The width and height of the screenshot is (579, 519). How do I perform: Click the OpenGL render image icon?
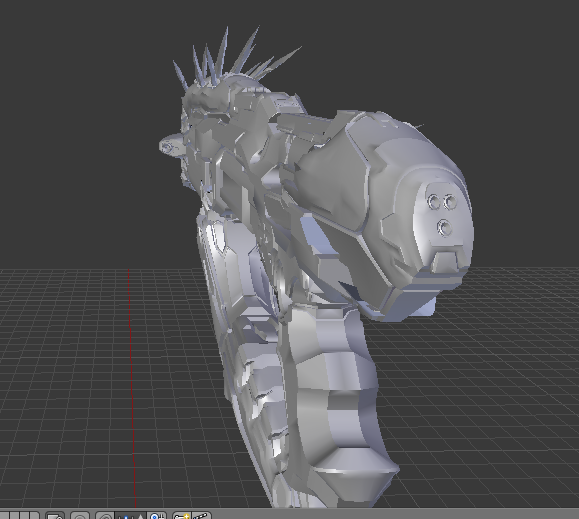click(x=182, y=516)
